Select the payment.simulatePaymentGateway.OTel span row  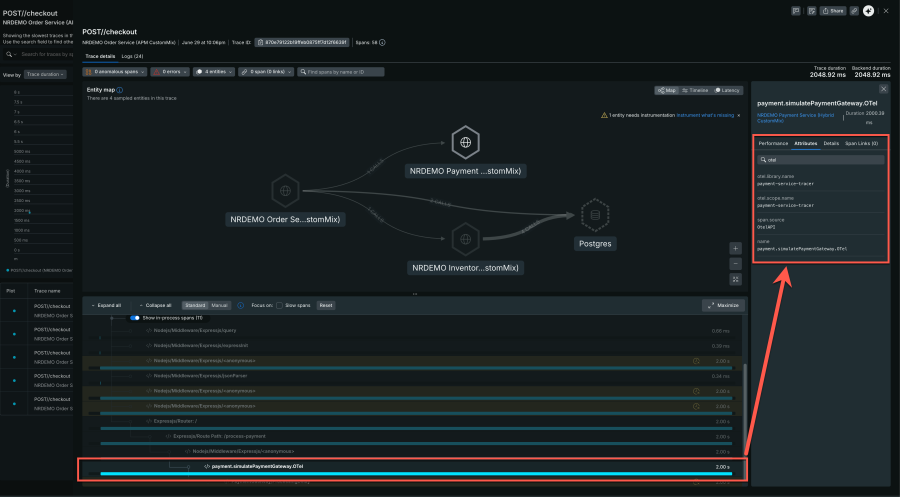(413, 469)
